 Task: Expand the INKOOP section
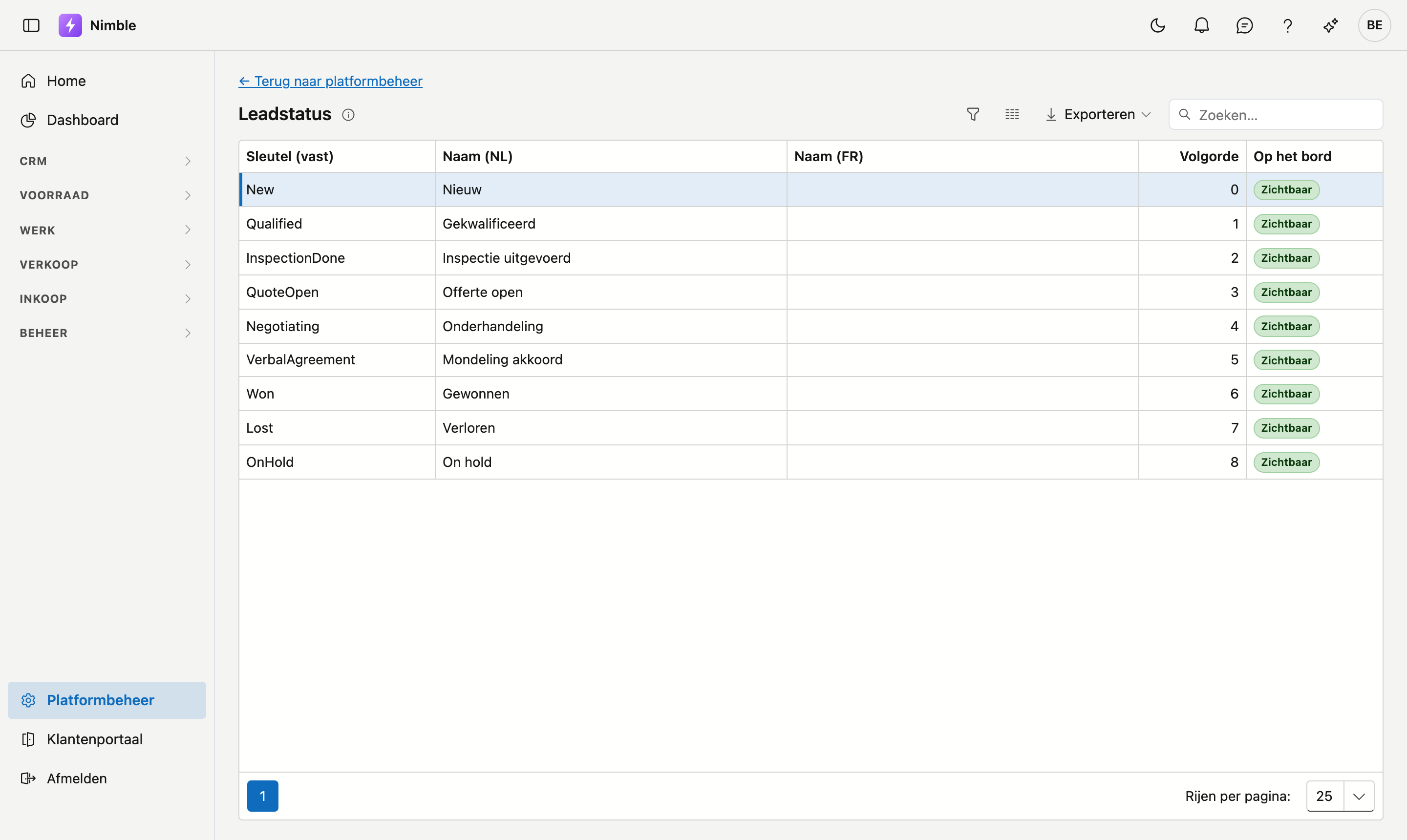pyautogui.click(x=107, y=299)
